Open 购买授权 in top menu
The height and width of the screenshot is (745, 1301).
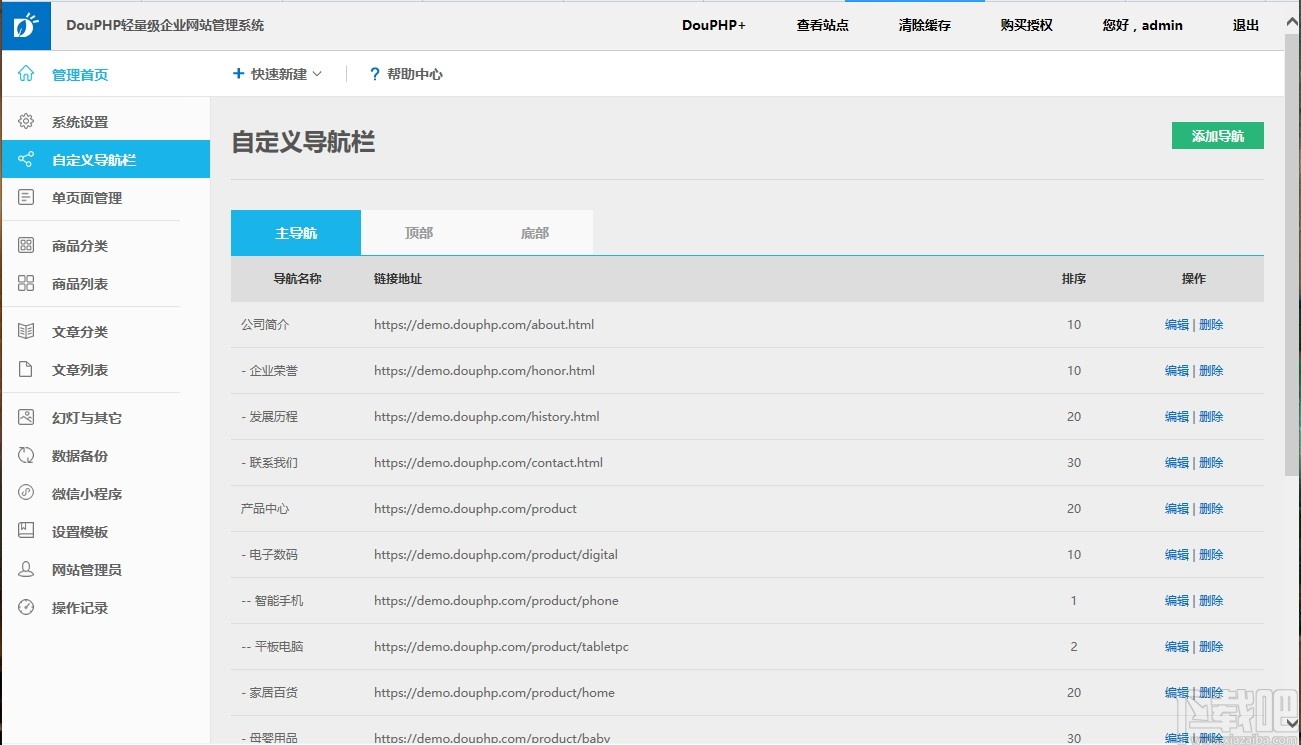[1027, 26]
